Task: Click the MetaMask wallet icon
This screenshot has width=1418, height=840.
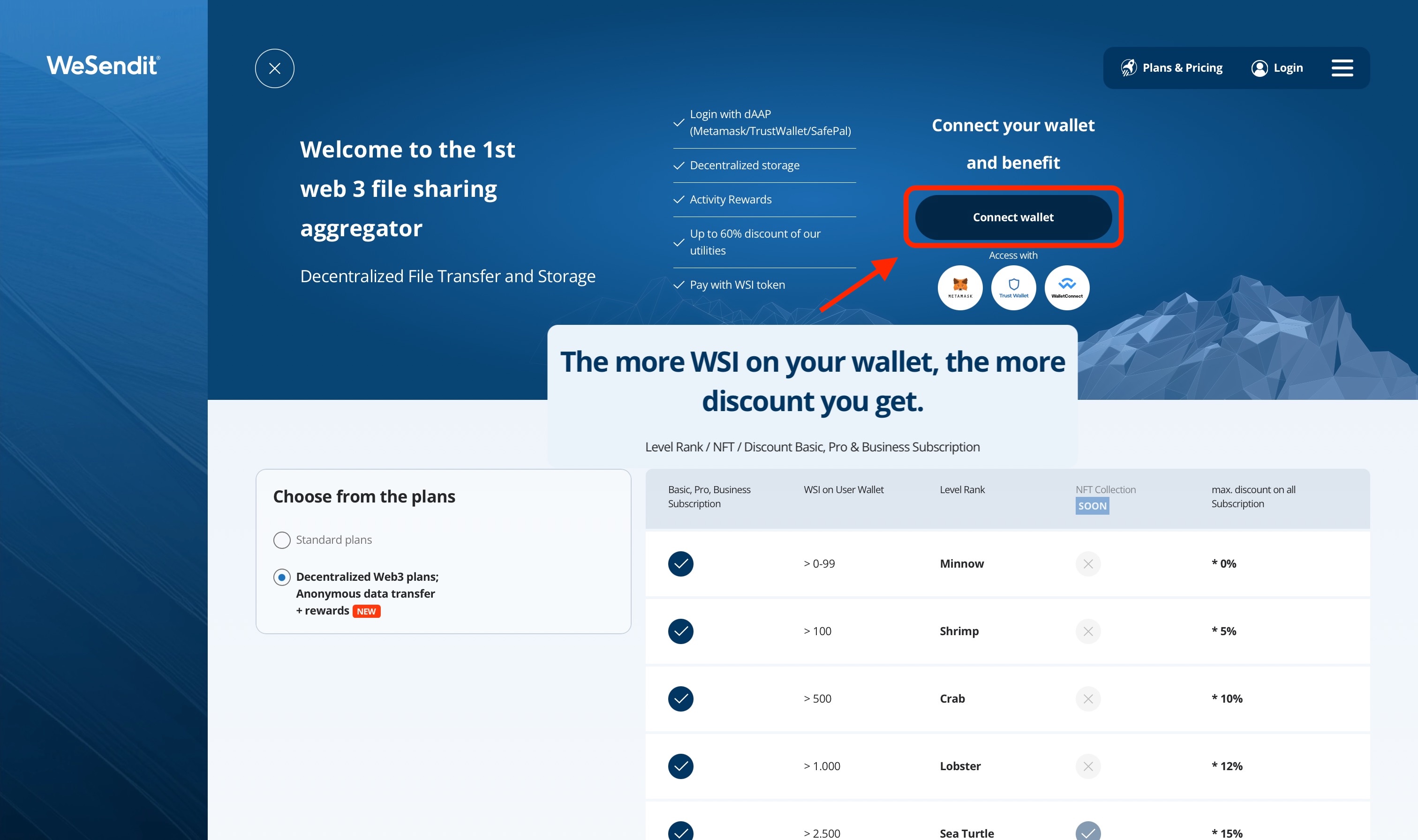Action: click(960, 287)
